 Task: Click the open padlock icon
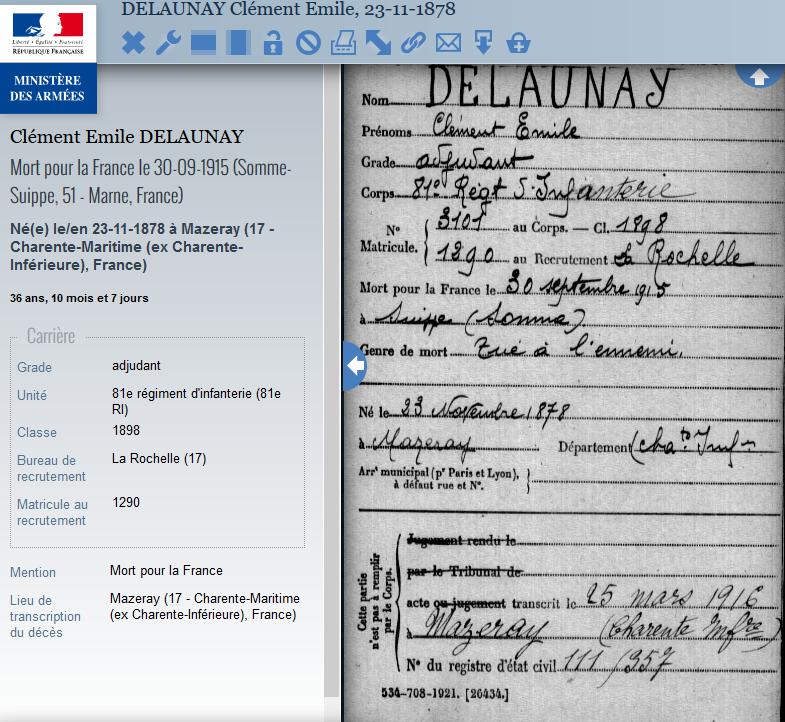tap(273, 43)
